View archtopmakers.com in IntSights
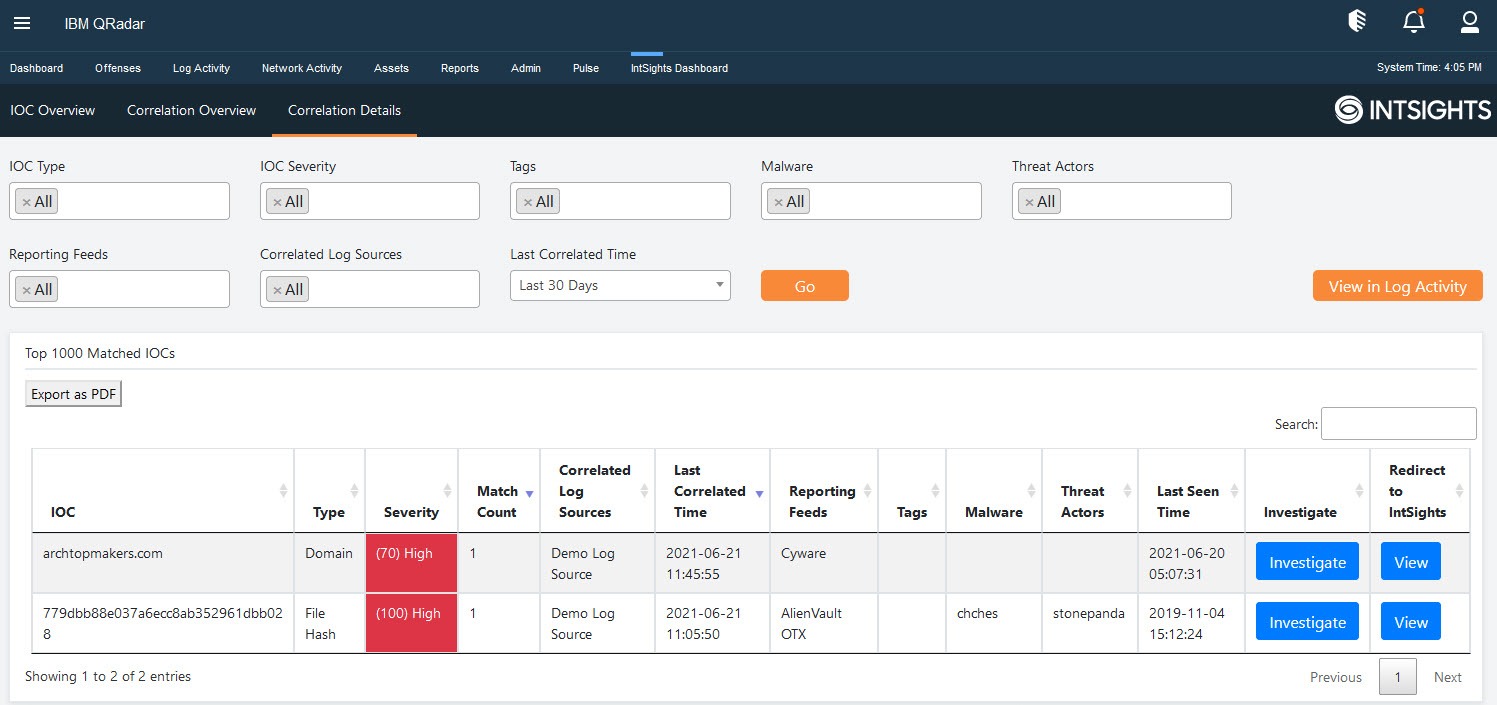Viewport: 1497px width, 705px height. pos(1411,562)
